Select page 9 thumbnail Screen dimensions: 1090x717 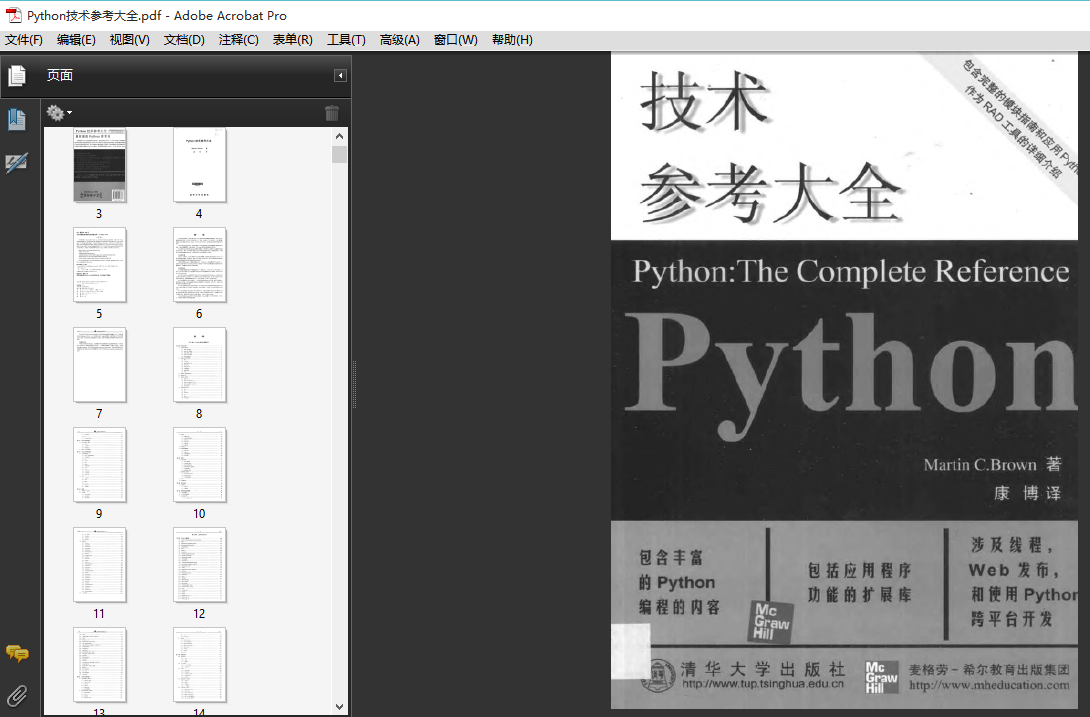pyautogui.click(x=99, y=465)
